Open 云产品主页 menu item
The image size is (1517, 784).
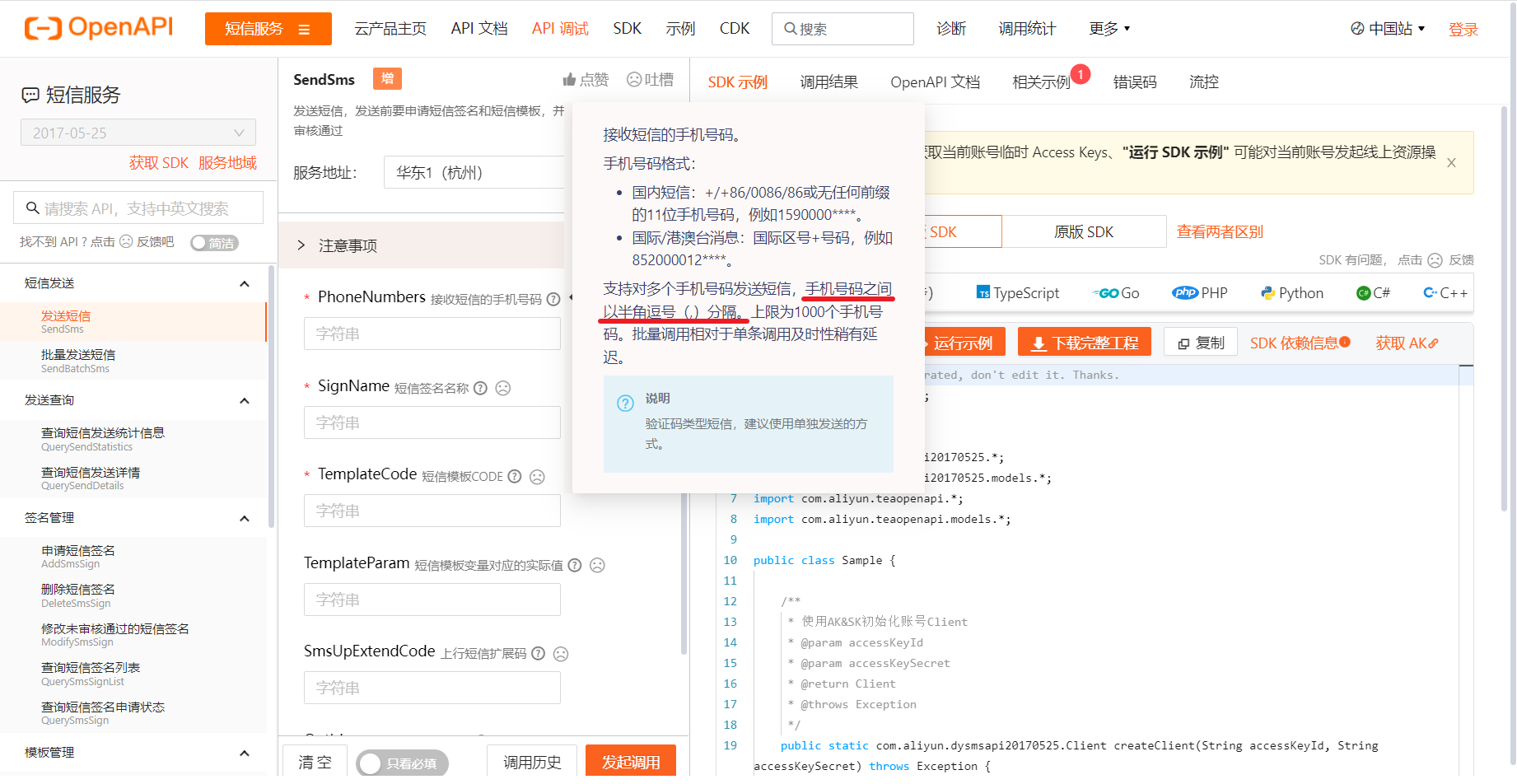point(390,29)
